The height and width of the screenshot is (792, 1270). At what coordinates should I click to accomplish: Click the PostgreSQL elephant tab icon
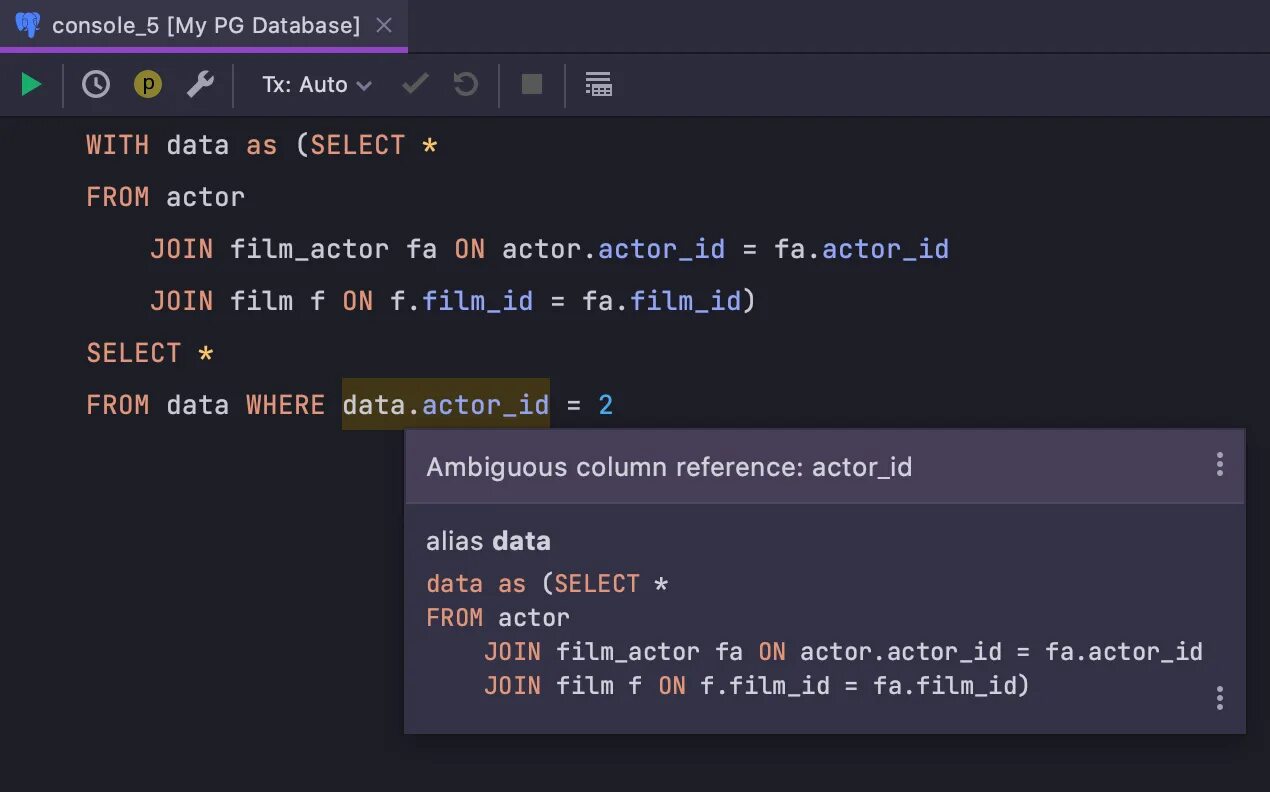point(28,25)
